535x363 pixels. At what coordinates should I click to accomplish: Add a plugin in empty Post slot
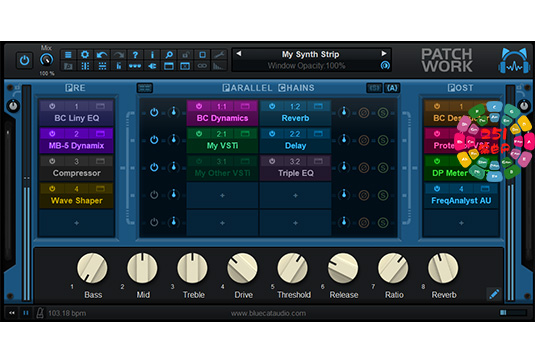coord(461,223)
